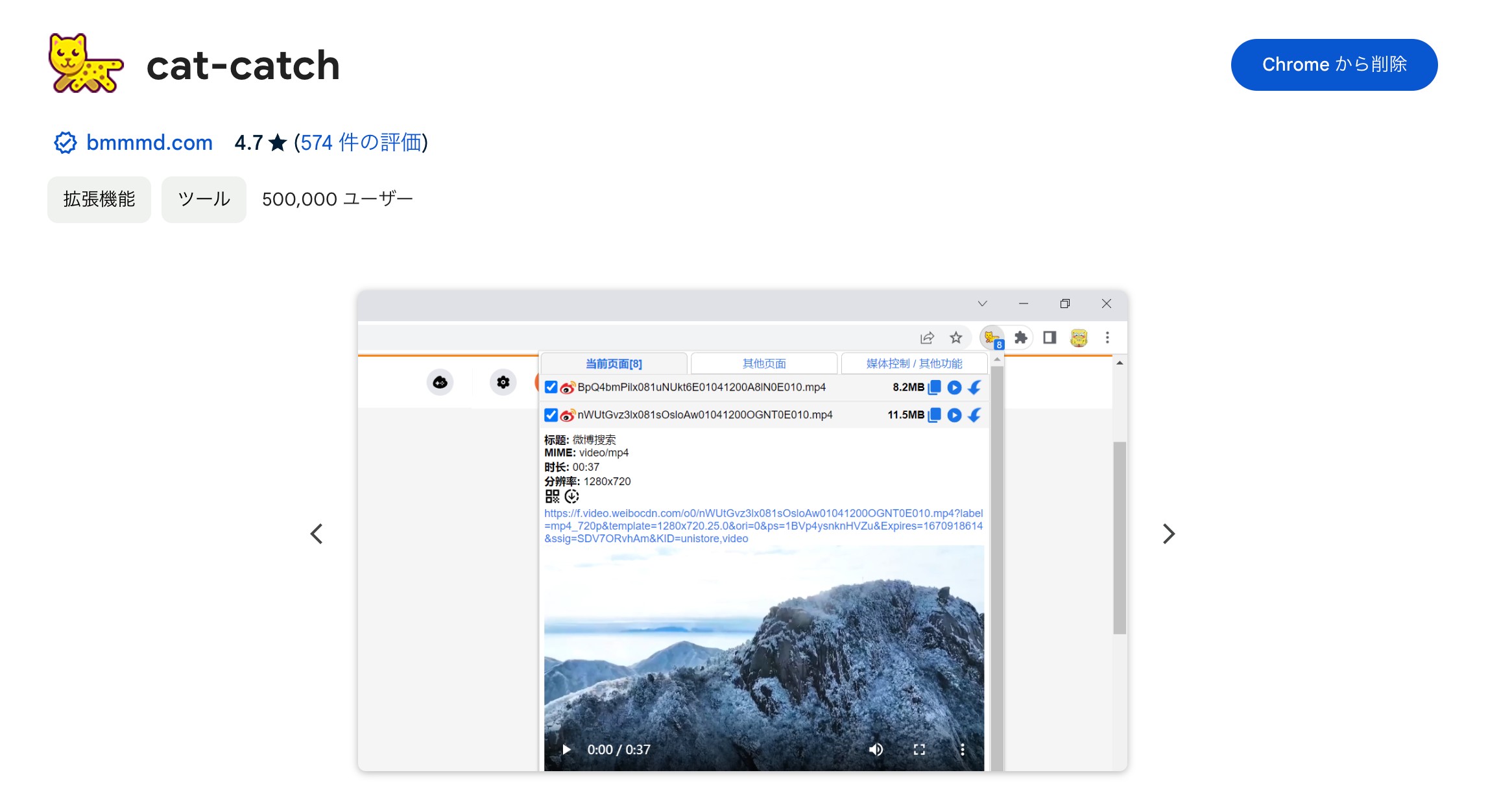Click the 11.5MB file size
Screen dimensions: 1488x812
coord(906,415)
